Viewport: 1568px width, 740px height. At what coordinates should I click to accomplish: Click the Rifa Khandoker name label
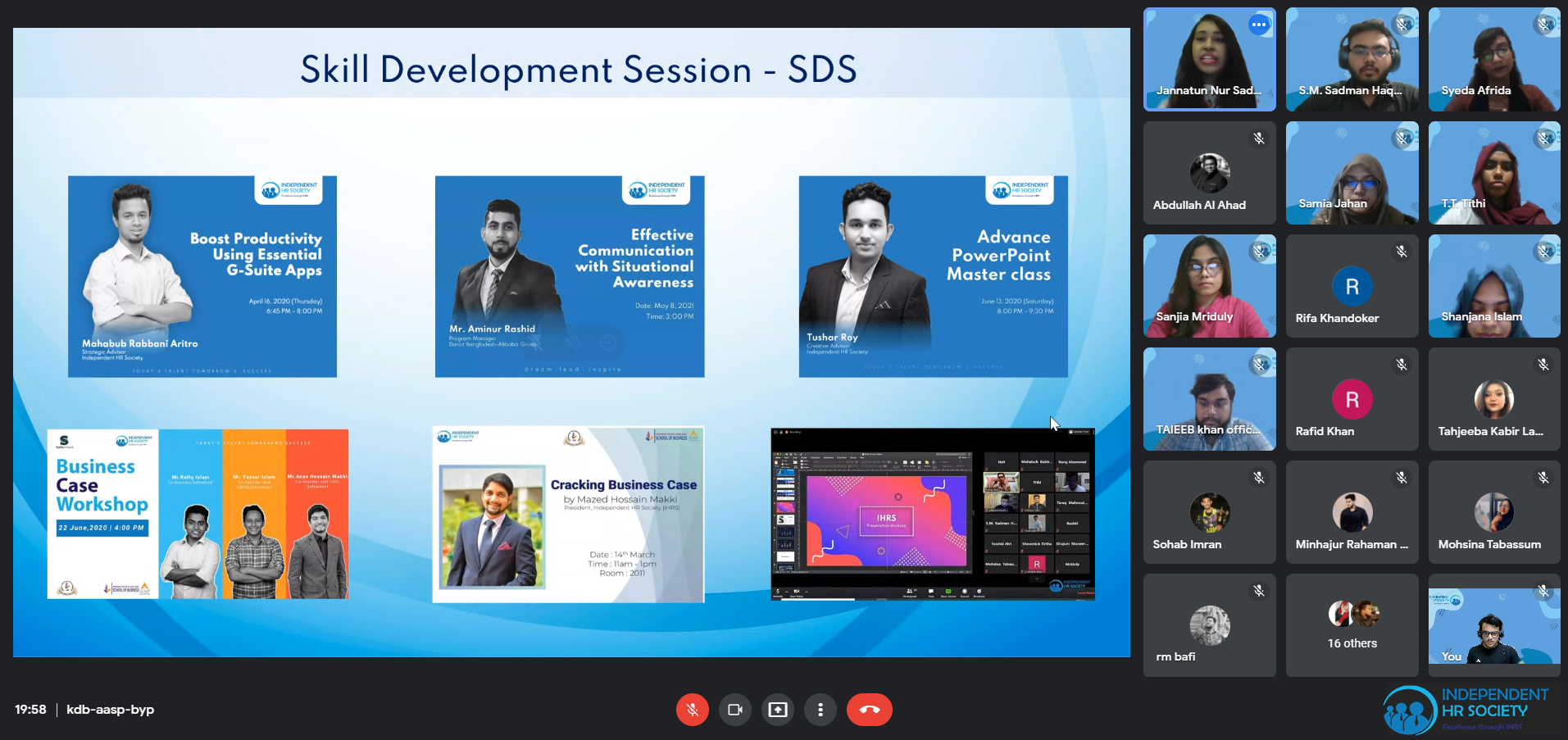(x=1337, y=318)
